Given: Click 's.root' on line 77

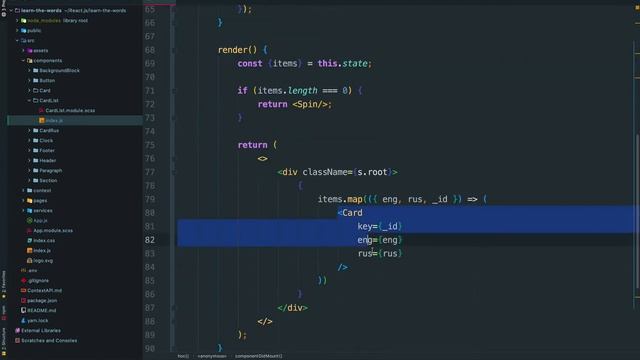Looking at the screenshot, I should point(372,172).
